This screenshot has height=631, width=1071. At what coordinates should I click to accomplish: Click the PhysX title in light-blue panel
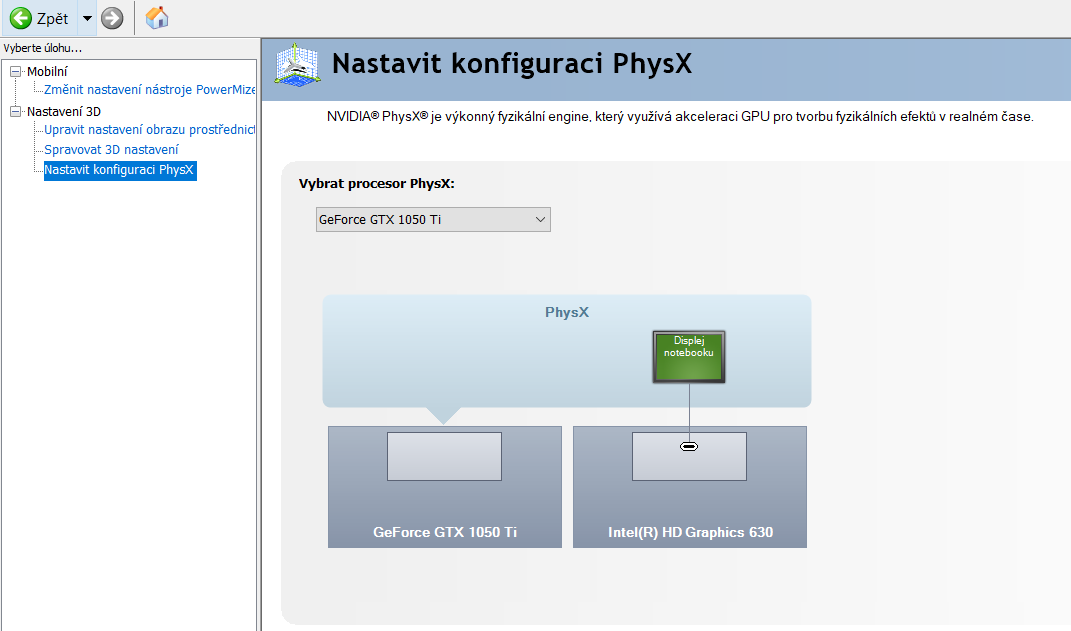tap(567, 312)
